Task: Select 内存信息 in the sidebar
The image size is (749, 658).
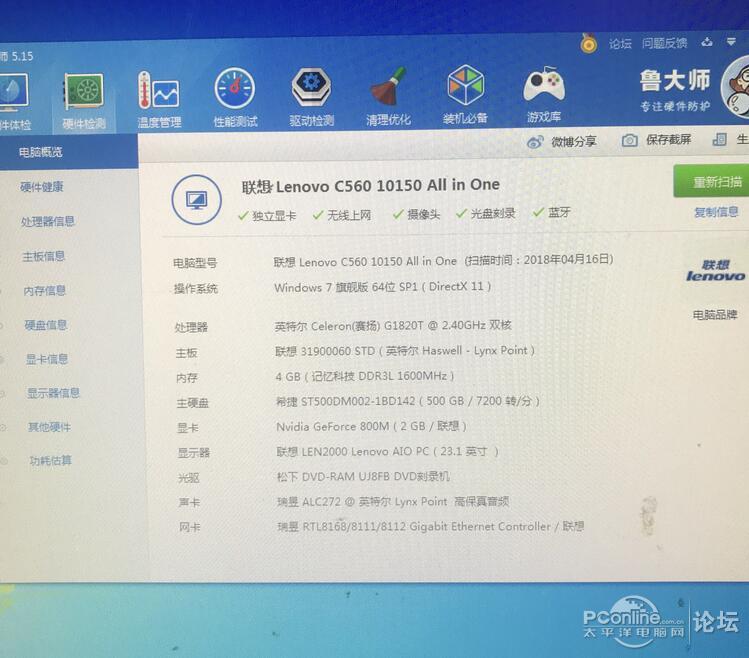Action: pos(45,291)
